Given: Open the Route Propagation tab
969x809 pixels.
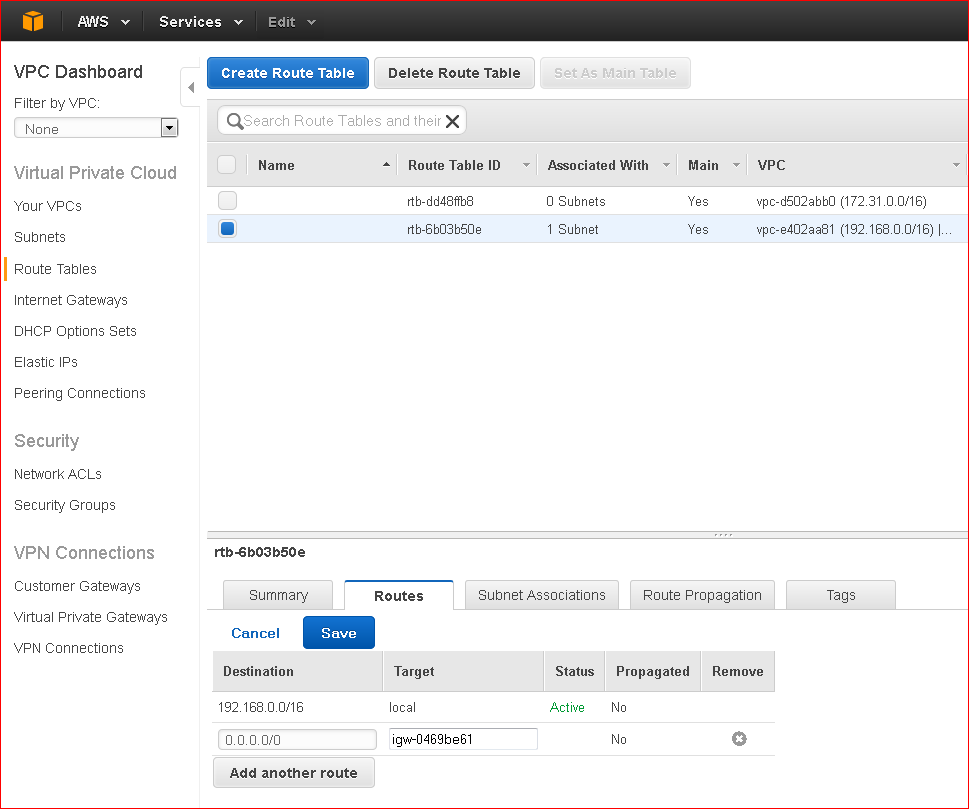Looking at the screenshot, I should point(702,595).
